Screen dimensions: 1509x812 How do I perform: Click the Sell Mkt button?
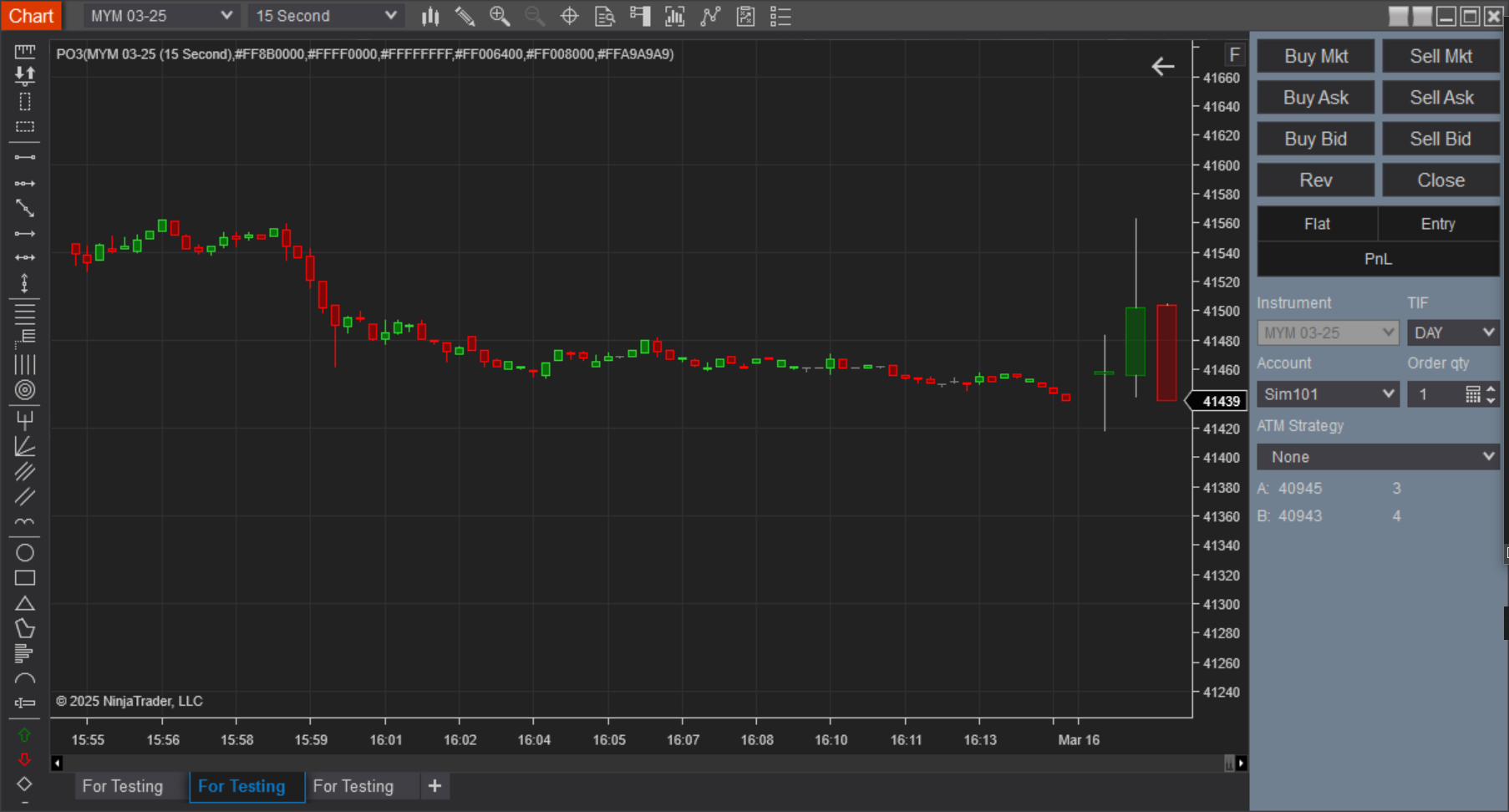(x=1441, y=56)
